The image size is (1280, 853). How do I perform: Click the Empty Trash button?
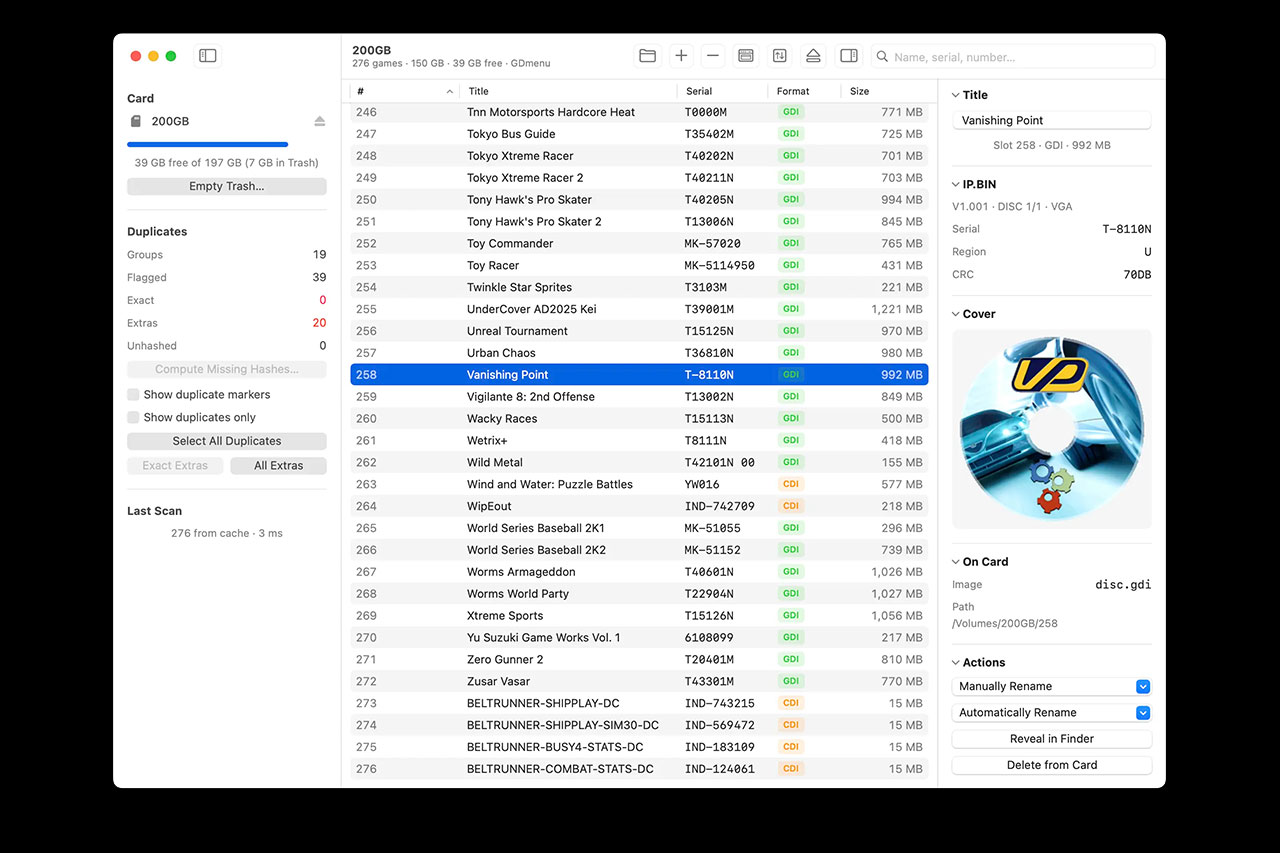pos(227,186)
